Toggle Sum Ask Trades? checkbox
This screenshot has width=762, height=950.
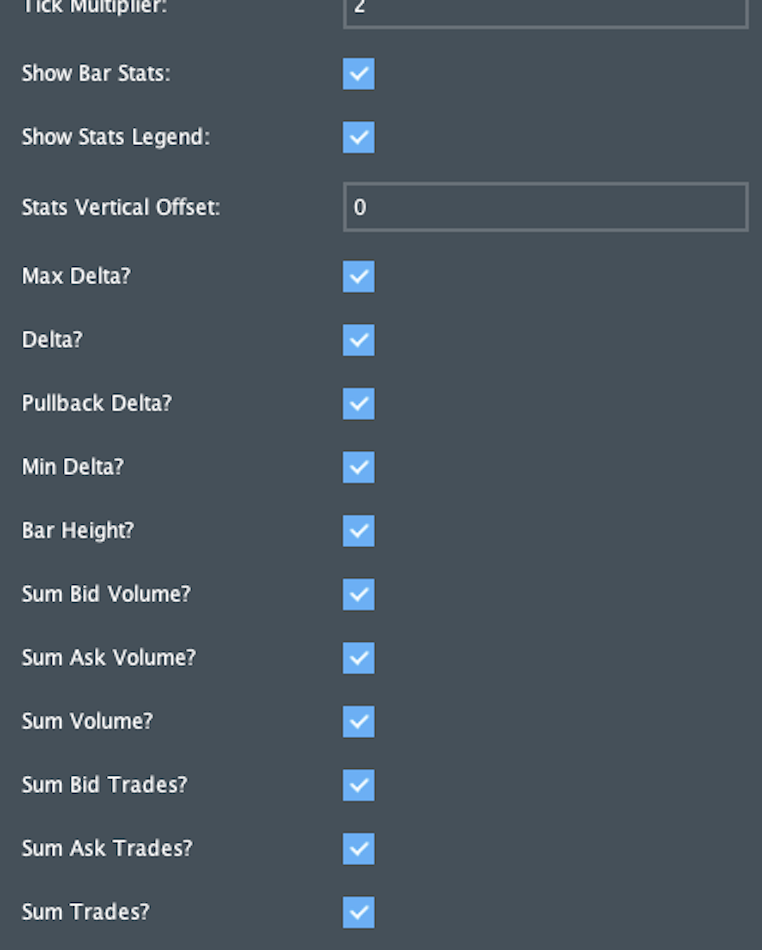click(x=359, y=848)
